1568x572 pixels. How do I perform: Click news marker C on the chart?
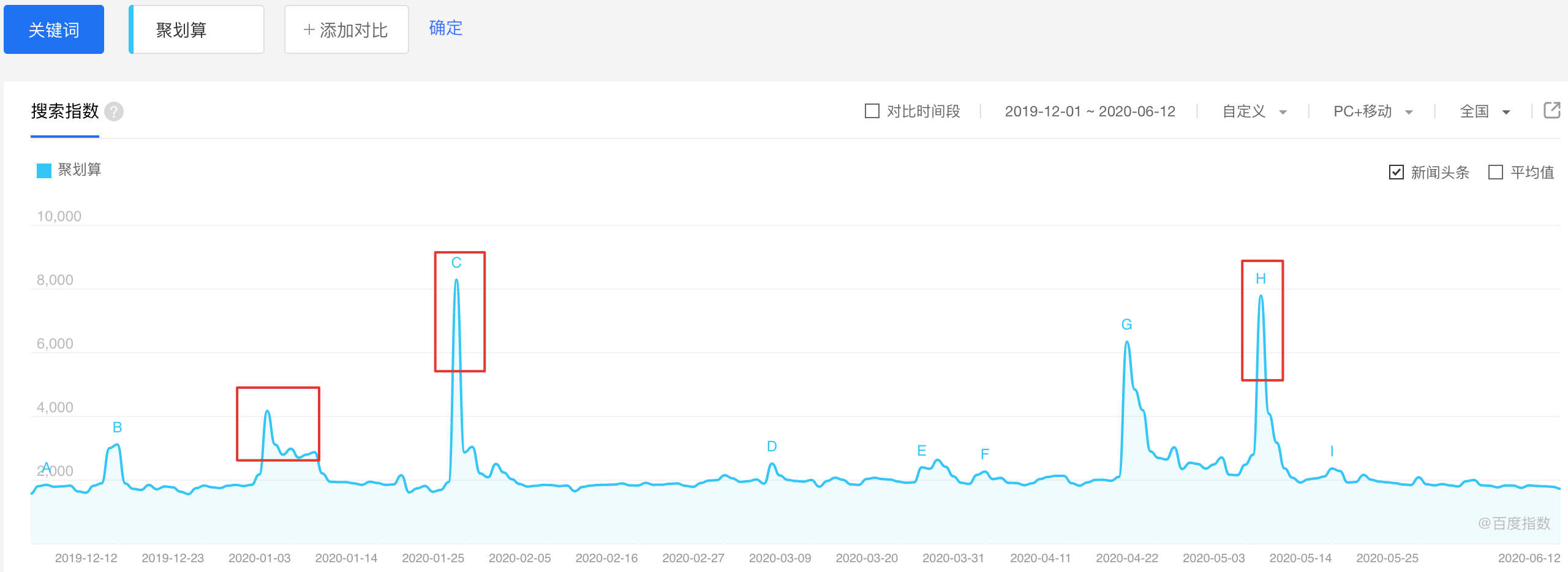tap(456, 263)
